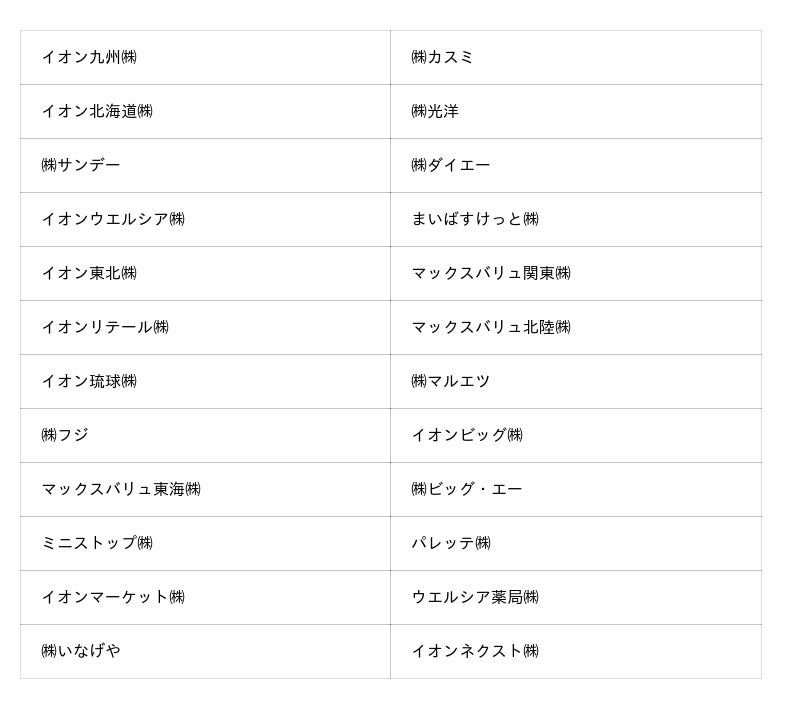Screen dimensions: 800x709
Task: Select the マックスバリュ北陸㈱ cell
Action: [x=491, y=327]
